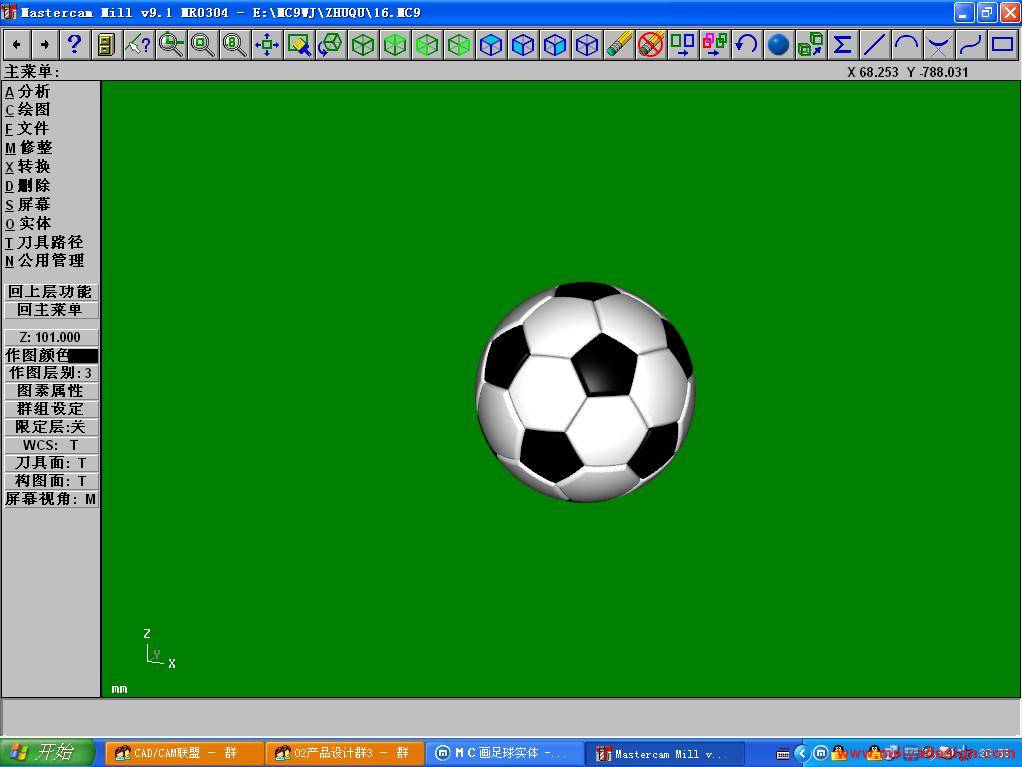The width and height of the screenshot is (1022, 767).
Task: Select the Analyze entity arrow-question icon
Action: (x=138, y=44)
